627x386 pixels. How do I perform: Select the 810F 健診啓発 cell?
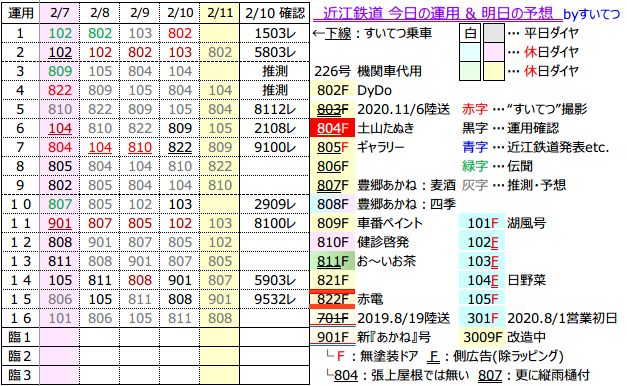coord(332,242)
